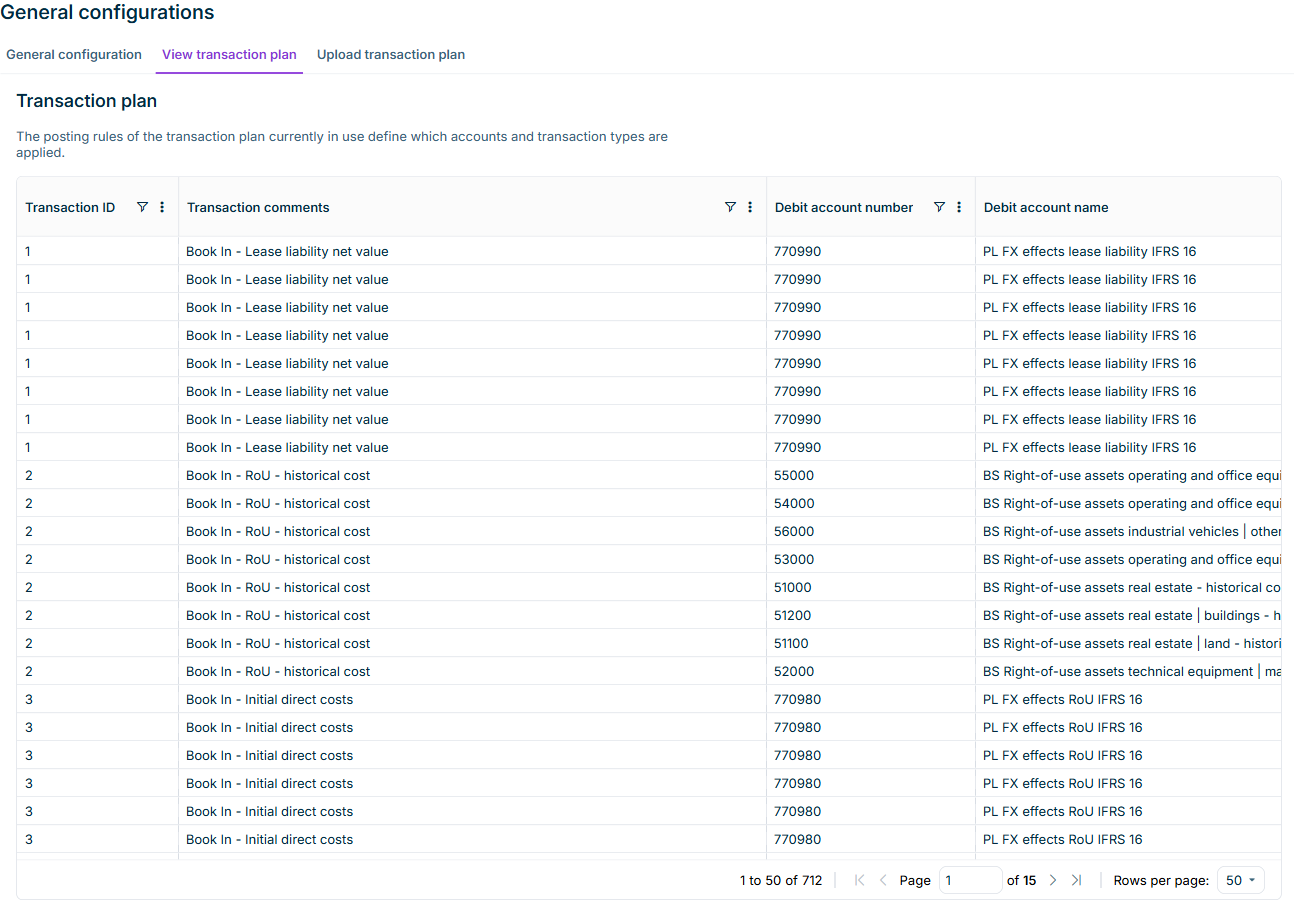Click the 'General configurations' page title
This screenshot has width=1294, height=912.
click(107, 13)
